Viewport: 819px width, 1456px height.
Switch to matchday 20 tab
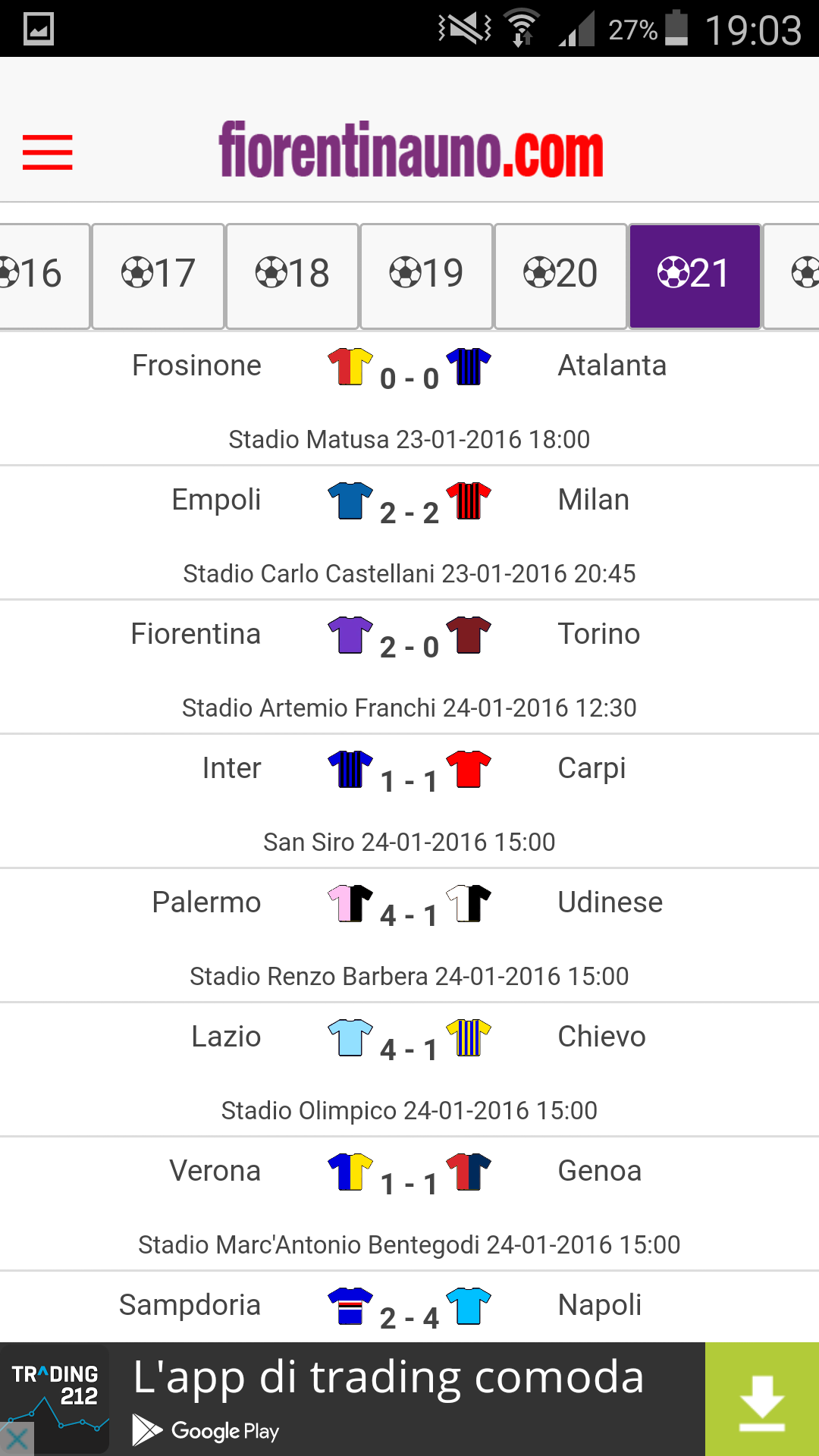pos(560,276)
